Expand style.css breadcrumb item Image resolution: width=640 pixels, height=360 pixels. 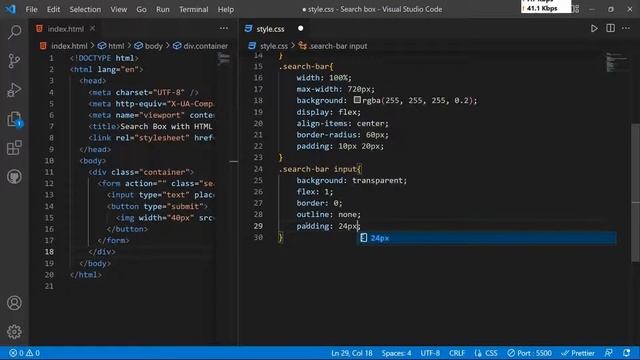coord(273,46)
